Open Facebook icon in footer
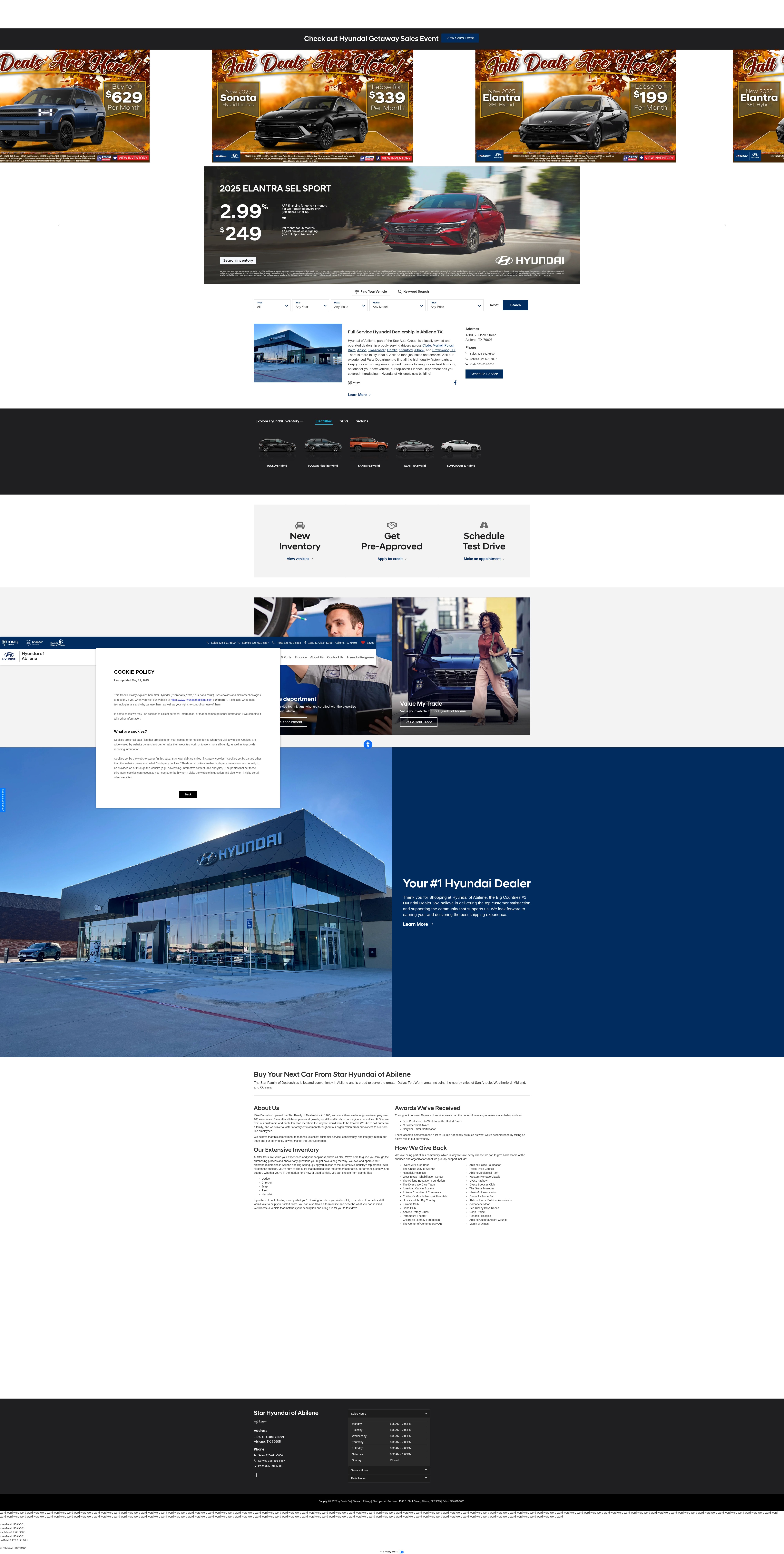The width and height of the screenshot is (784, 1554). [256, 1475]
